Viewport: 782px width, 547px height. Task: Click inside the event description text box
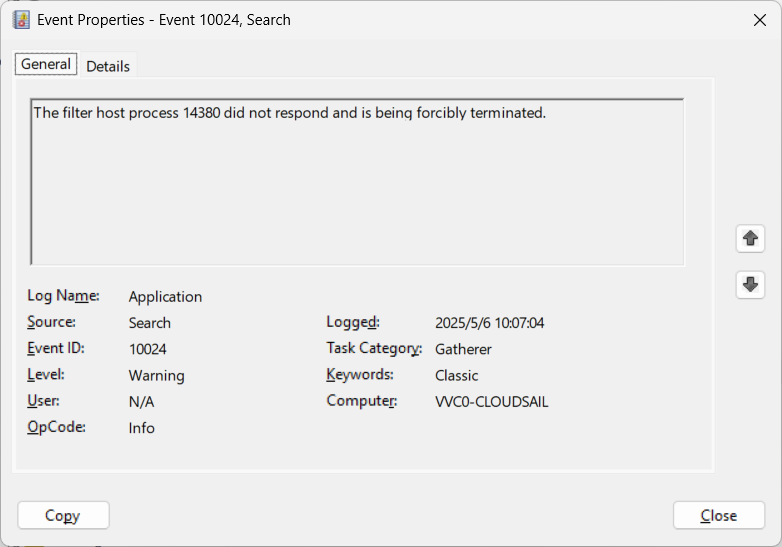coord(357,182)
